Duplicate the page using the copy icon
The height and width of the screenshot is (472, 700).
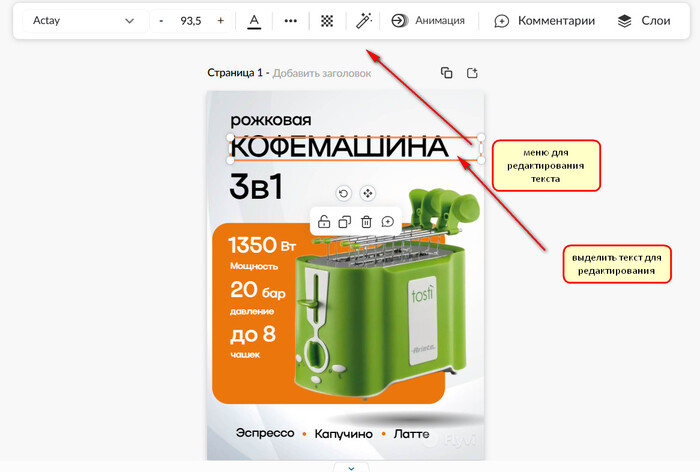click(x=447, y=73)
